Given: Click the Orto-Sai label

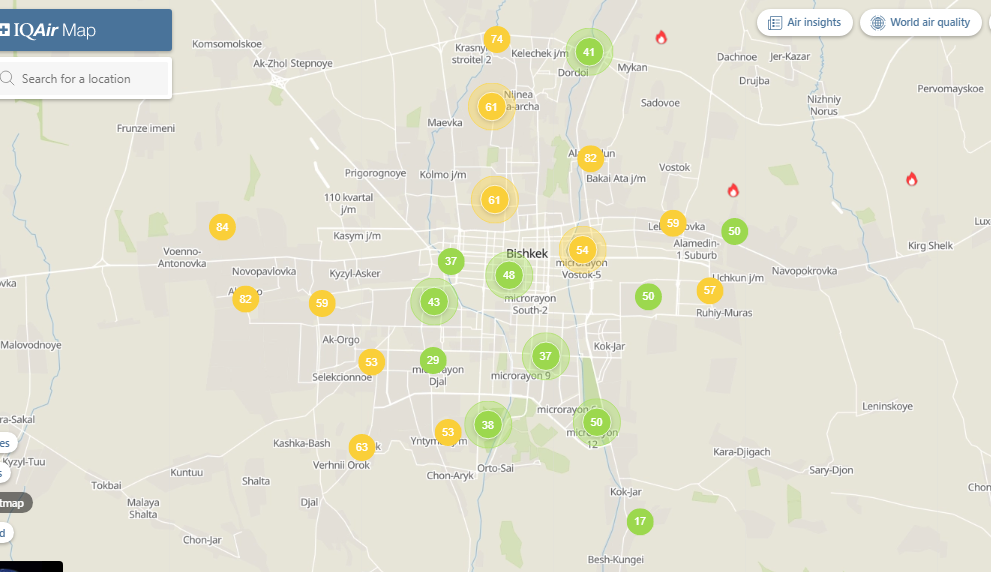Looking at the screenshot, I should click(x=496, y=468).
